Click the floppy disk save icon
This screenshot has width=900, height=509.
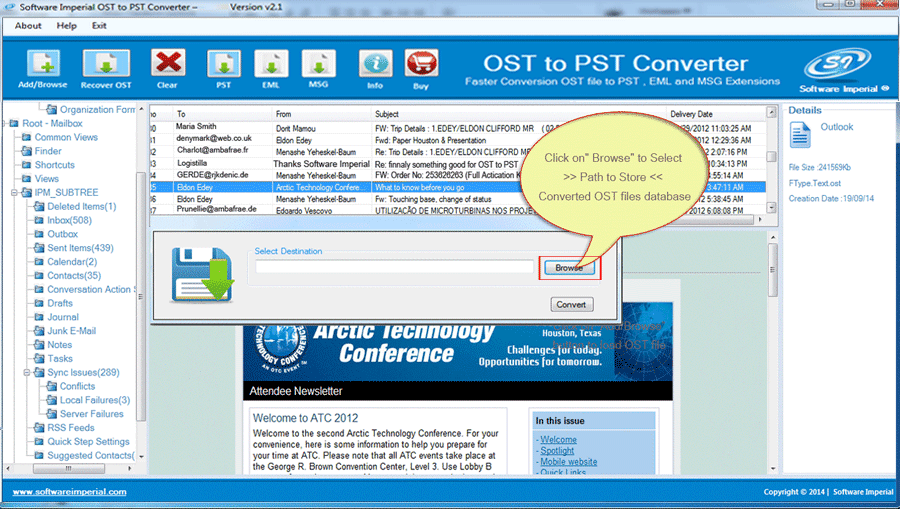tap(202, 275)
